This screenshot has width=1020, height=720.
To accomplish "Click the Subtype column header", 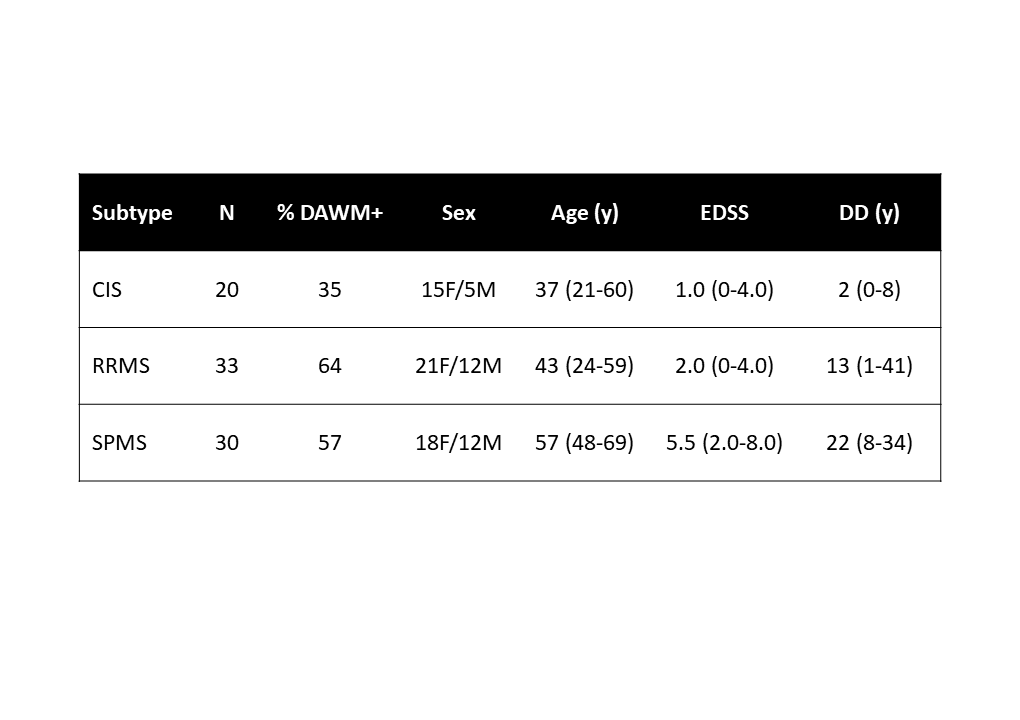I will (x=132, y=213).
